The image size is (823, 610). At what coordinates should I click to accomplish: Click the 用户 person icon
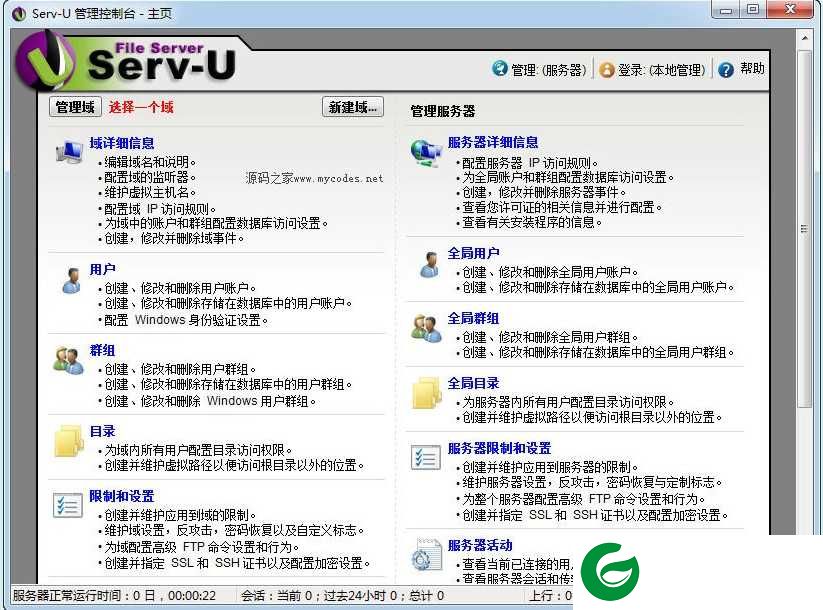72,280
